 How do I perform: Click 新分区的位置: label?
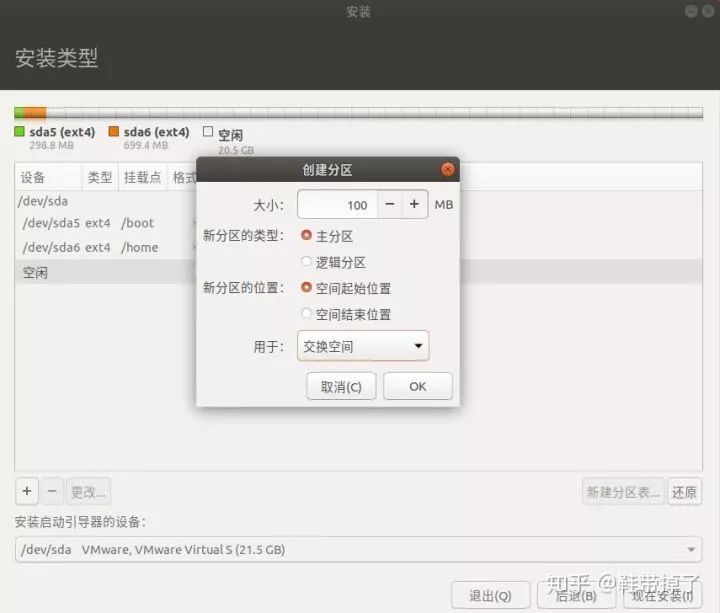(244, 287)
